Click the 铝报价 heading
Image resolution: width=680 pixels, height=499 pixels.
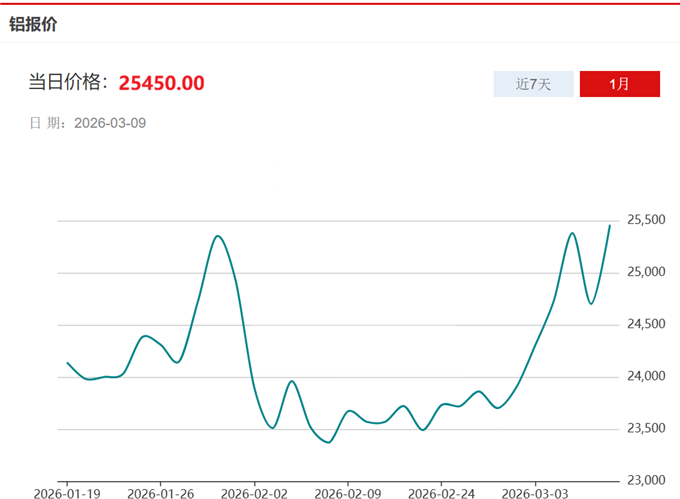pyautogui.click(x=33, y=24)
